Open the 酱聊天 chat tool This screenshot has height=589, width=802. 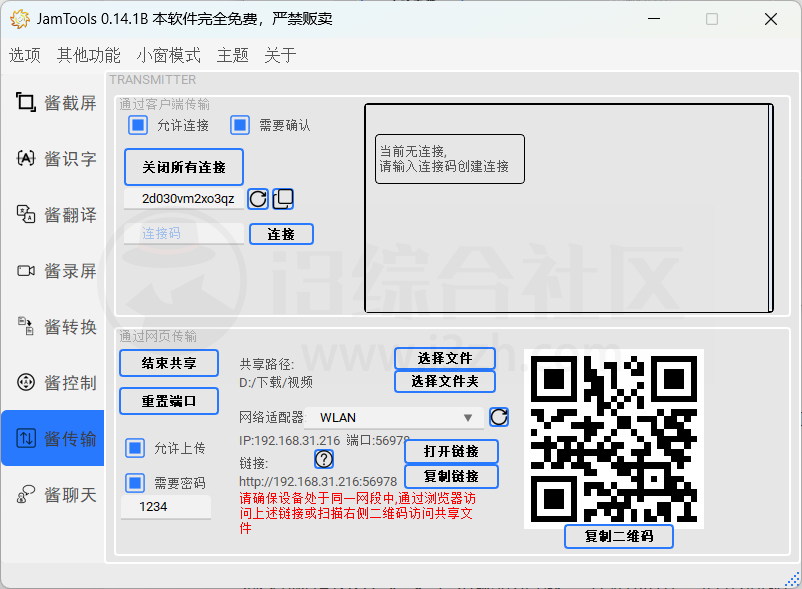click(53, 494)
